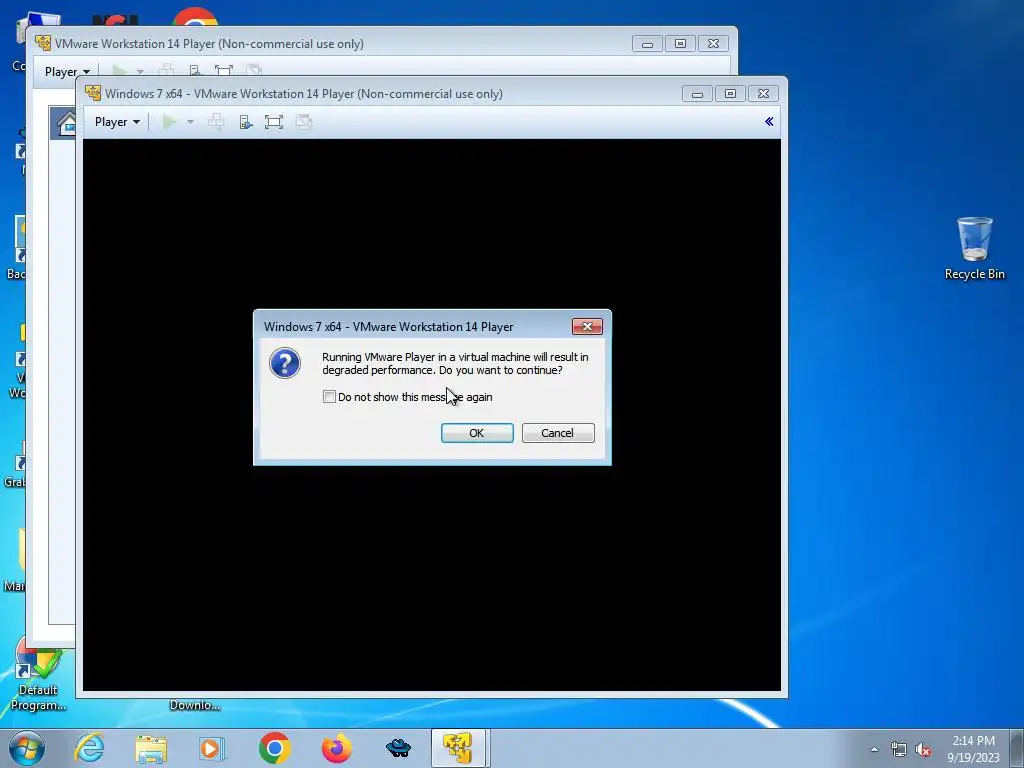This screenshot has width=1024, height=768.
Task: Show hidden system tray icons arrow
Action: click(874, 749)
